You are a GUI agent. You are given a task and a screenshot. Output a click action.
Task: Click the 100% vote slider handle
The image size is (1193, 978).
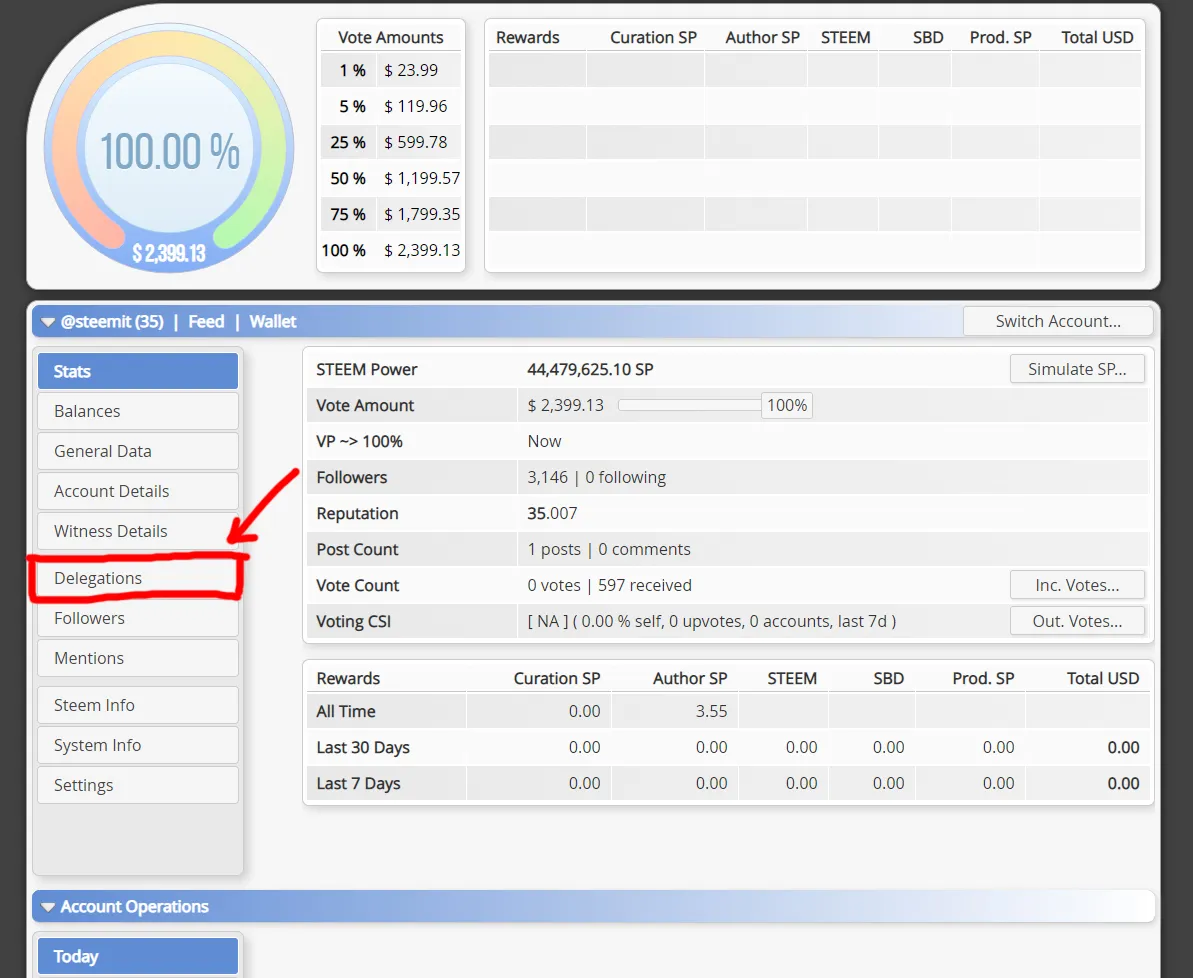787,406
